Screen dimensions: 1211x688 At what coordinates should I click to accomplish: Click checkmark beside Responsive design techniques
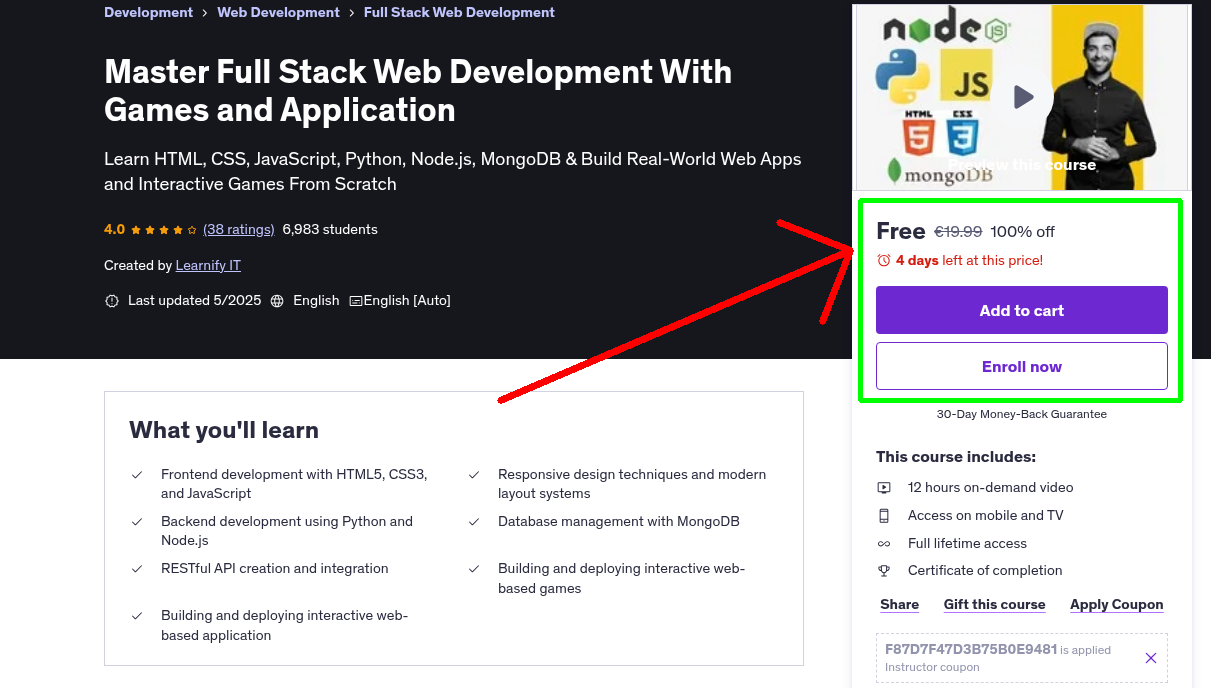tap(474, 475)
